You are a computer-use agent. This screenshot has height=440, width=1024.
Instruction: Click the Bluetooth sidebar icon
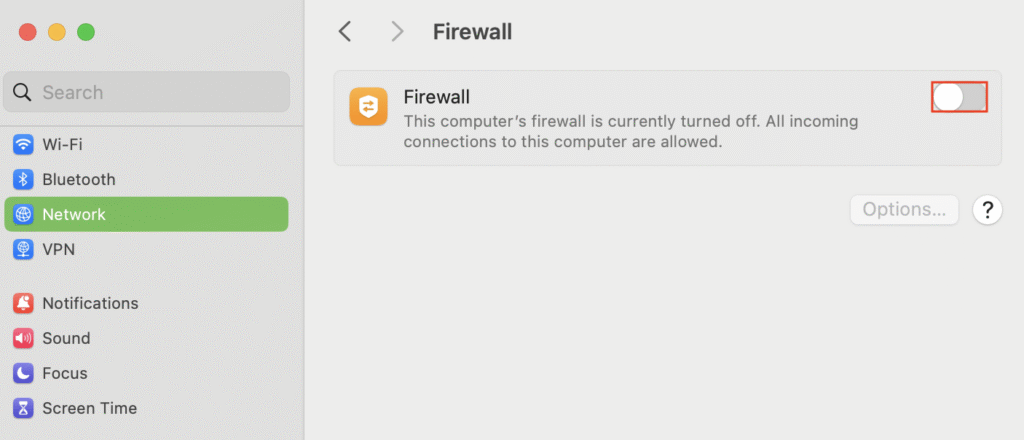click(23, 180)
